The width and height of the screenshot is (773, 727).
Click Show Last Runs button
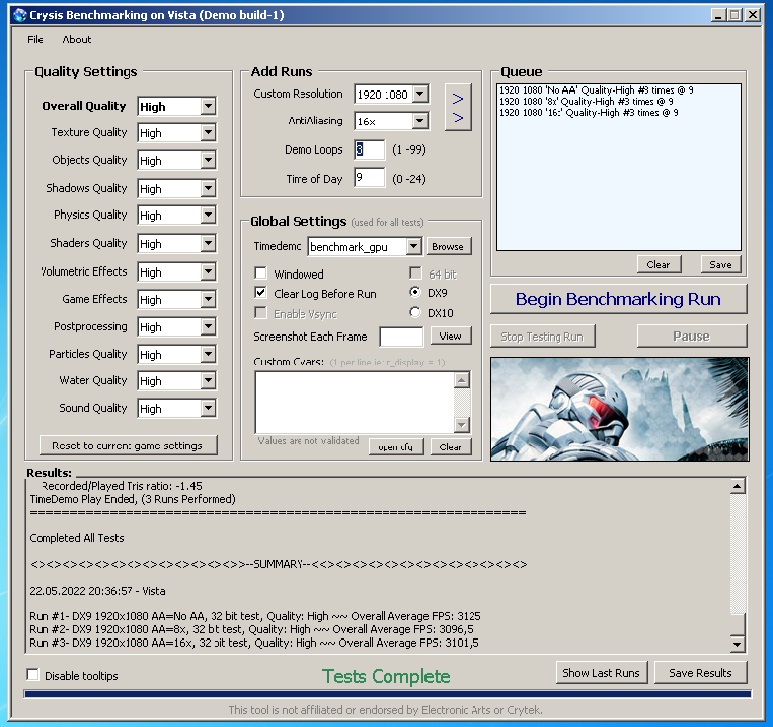(x=601, y=673)
